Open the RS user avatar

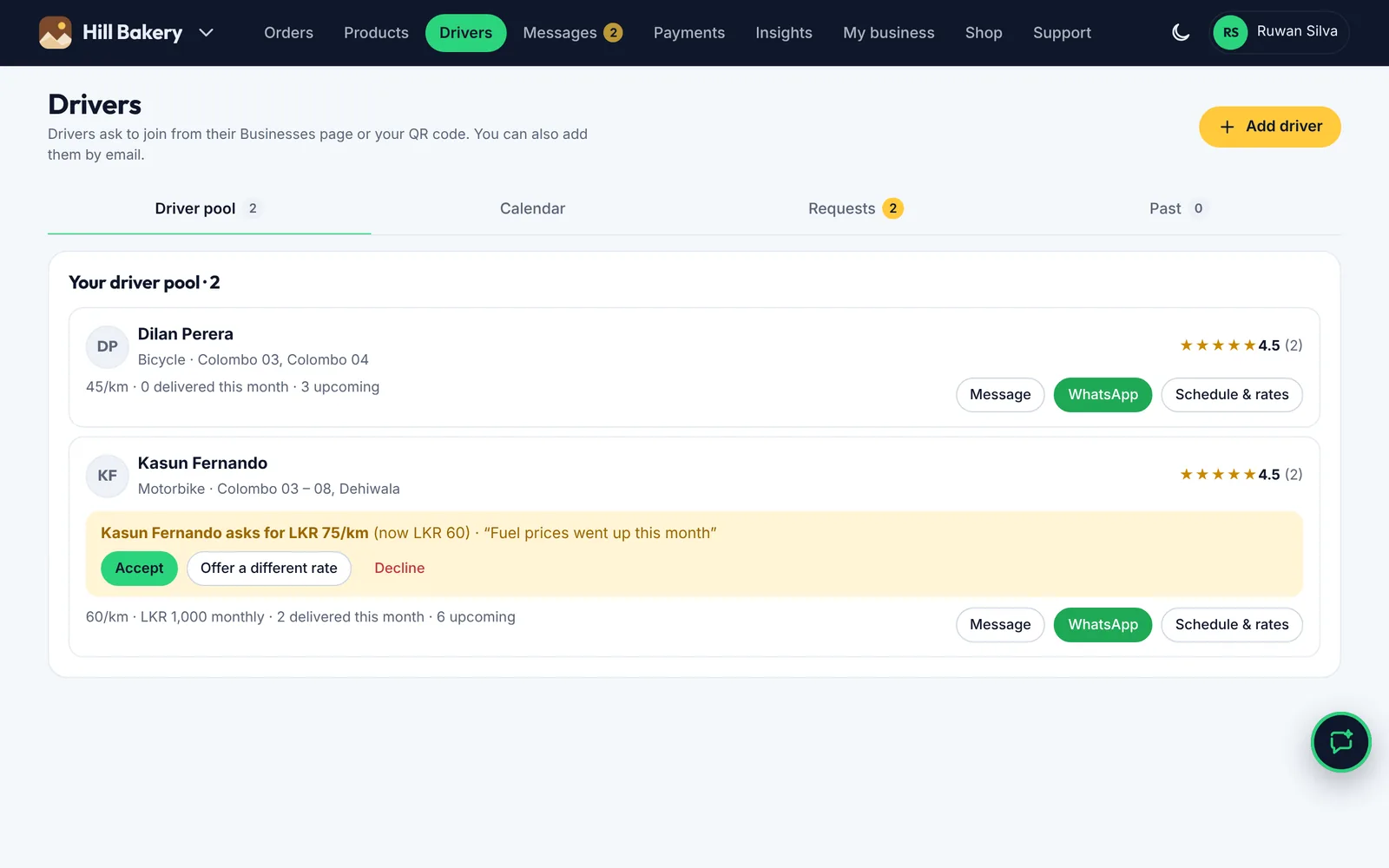(x=1230, y=33)
